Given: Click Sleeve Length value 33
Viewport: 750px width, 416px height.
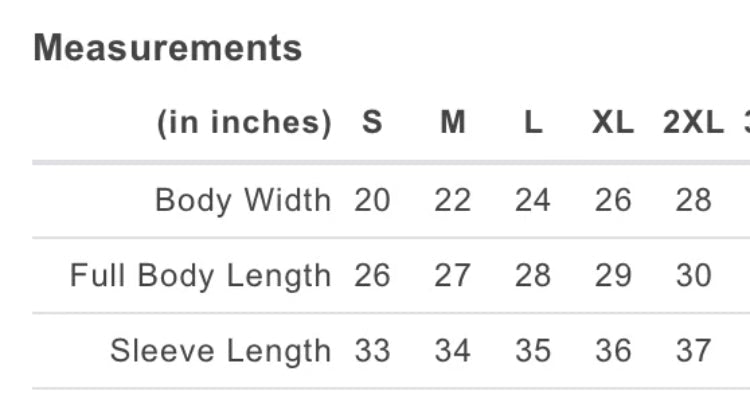Looking at the screenshot, I should 372,351.
